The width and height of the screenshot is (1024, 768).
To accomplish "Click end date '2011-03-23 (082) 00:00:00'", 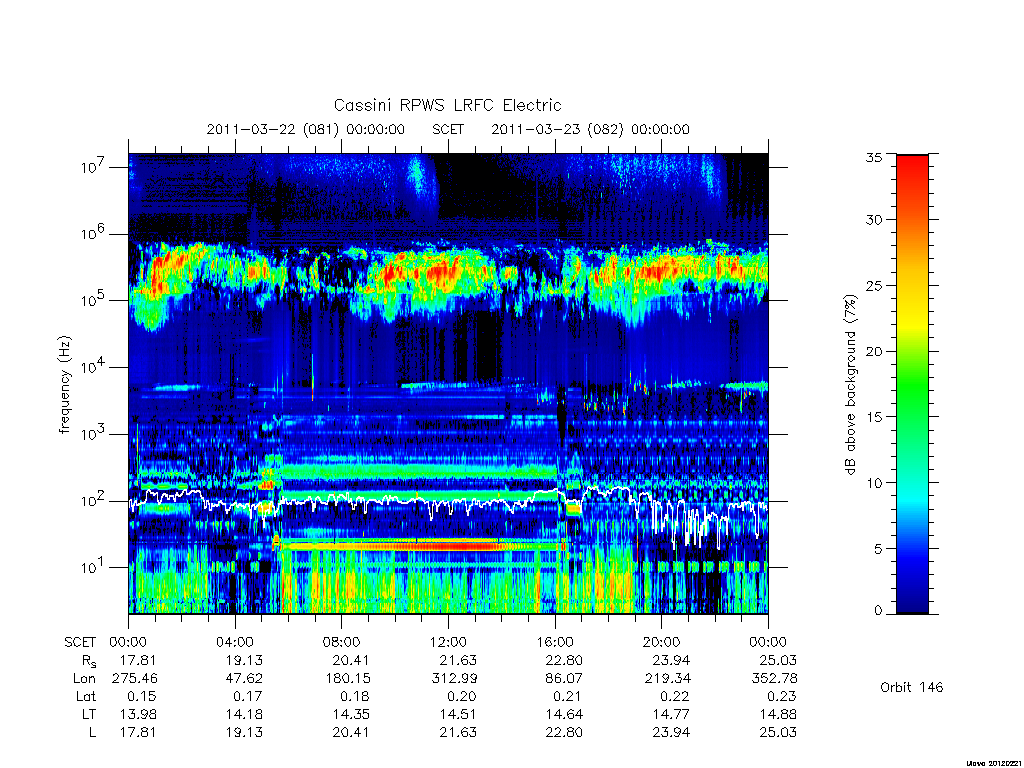I will pyautogui.click(x=590, y=129).
